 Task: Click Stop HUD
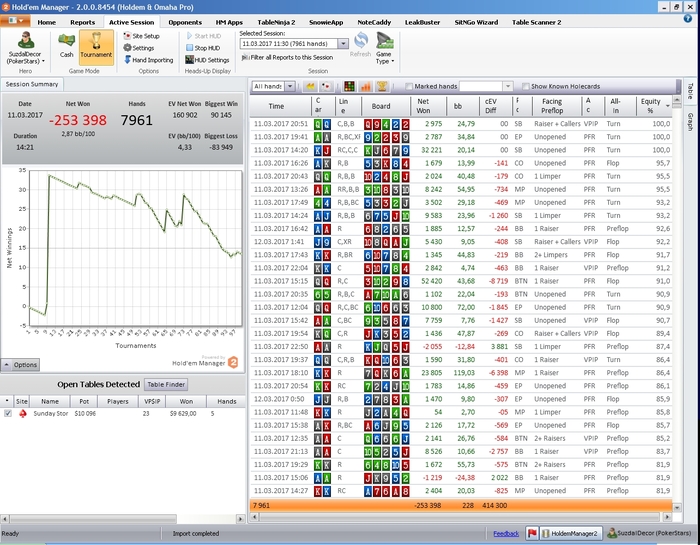pos(203,48)
